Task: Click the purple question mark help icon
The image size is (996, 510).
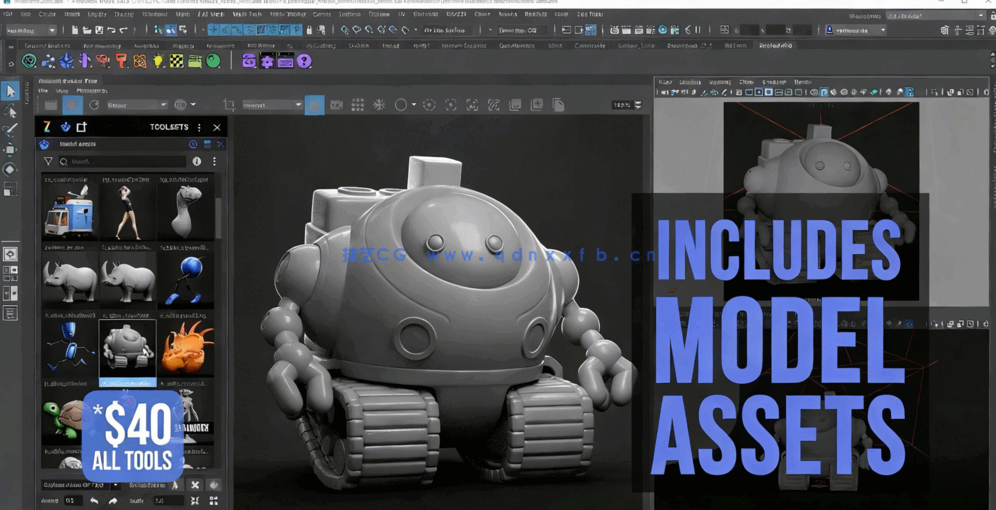Action: [x=304, y=61]
